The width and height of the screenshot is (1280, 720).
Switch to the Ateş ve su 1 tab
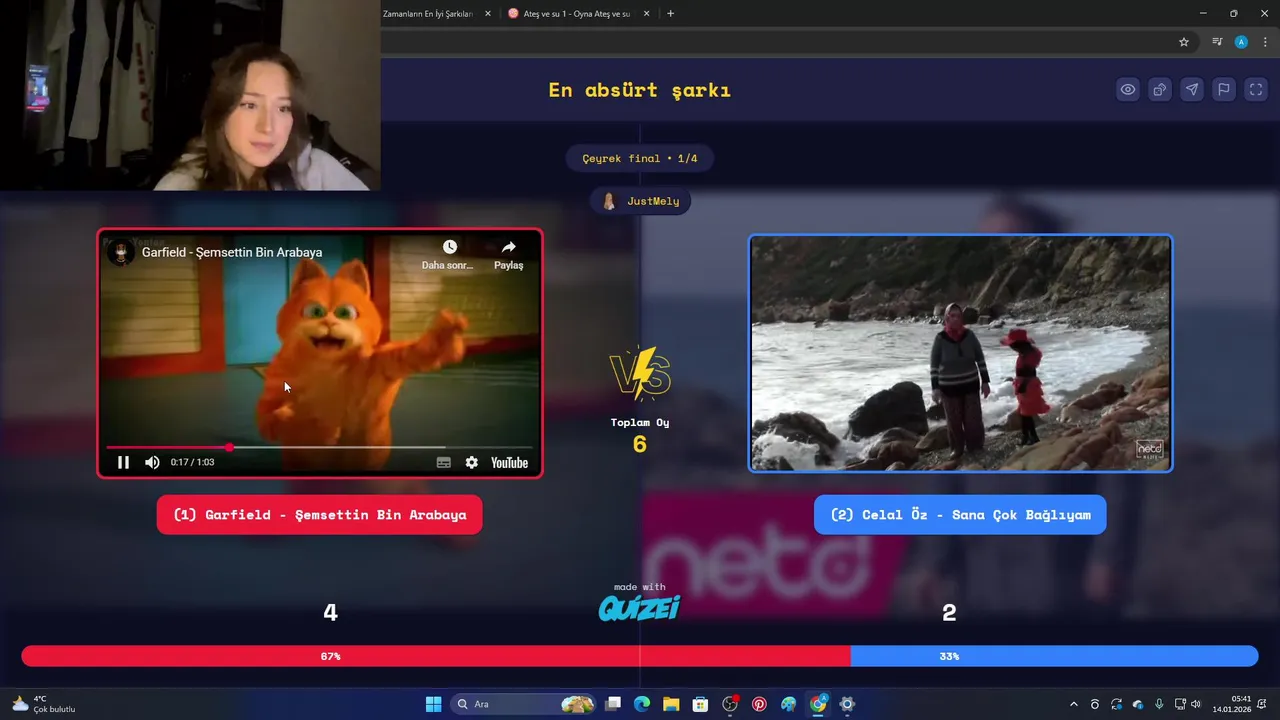tap(578, 14)
